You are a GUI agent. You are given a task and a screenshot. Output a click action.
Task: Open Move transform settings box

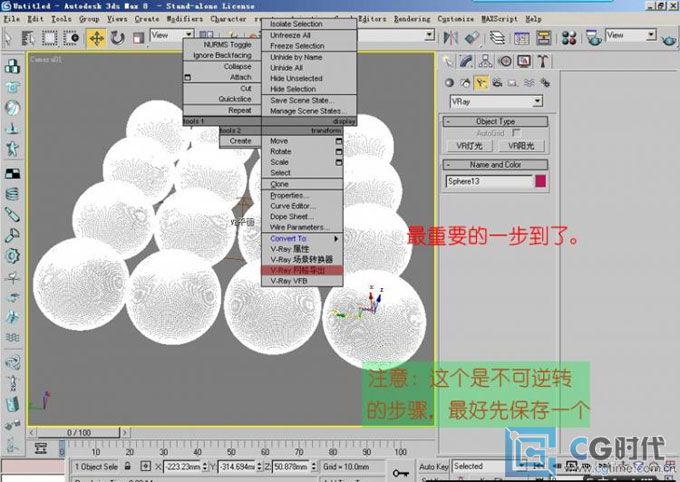pyautogui.click(x=339, y=141)
